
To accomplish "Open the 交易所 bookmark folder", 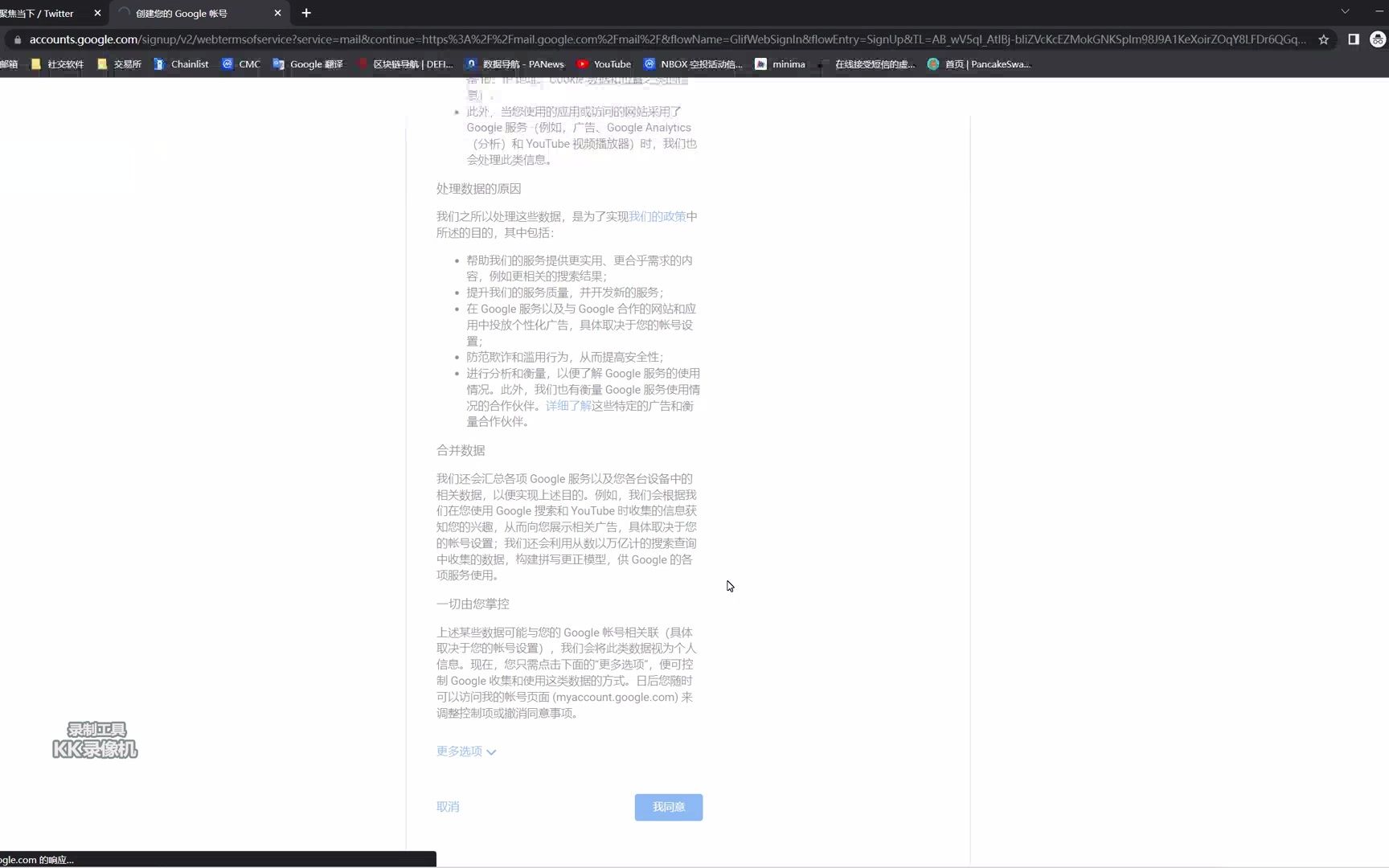I will 119,64.
